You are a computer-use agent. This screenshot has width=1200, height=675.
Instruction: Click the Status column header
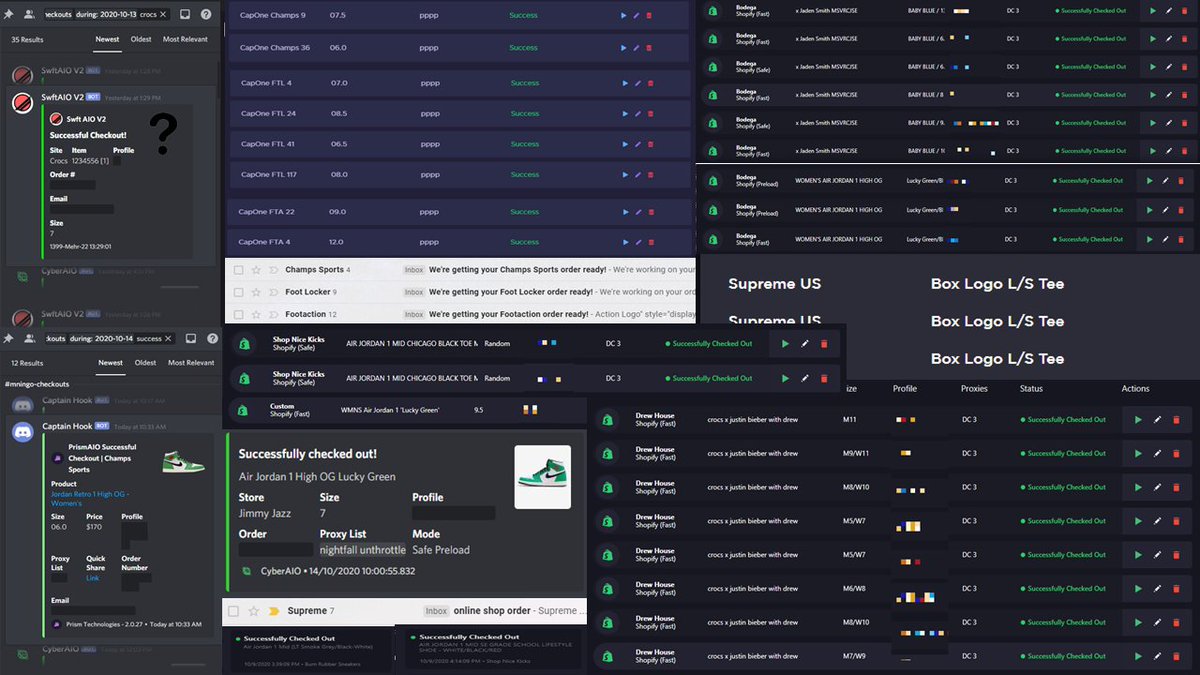(x=1031, y=389)
